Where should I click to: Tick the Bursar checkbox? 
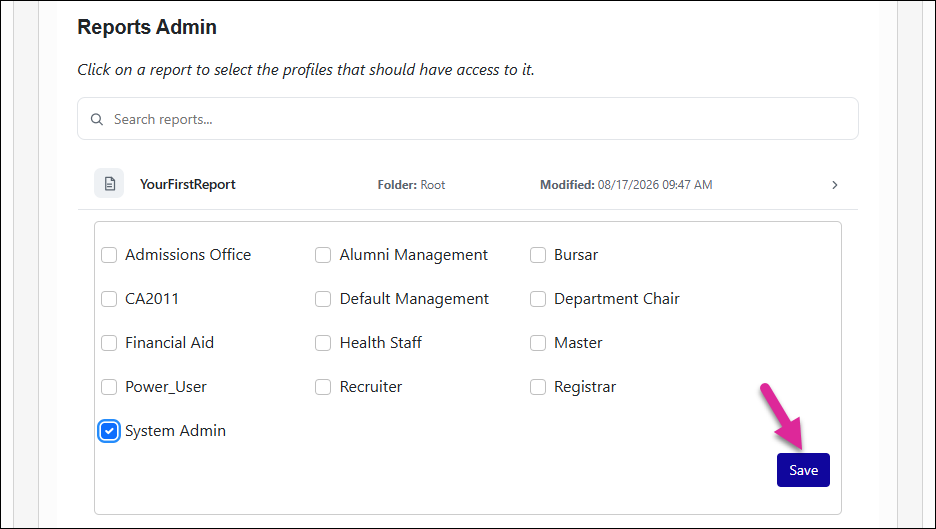538,255
